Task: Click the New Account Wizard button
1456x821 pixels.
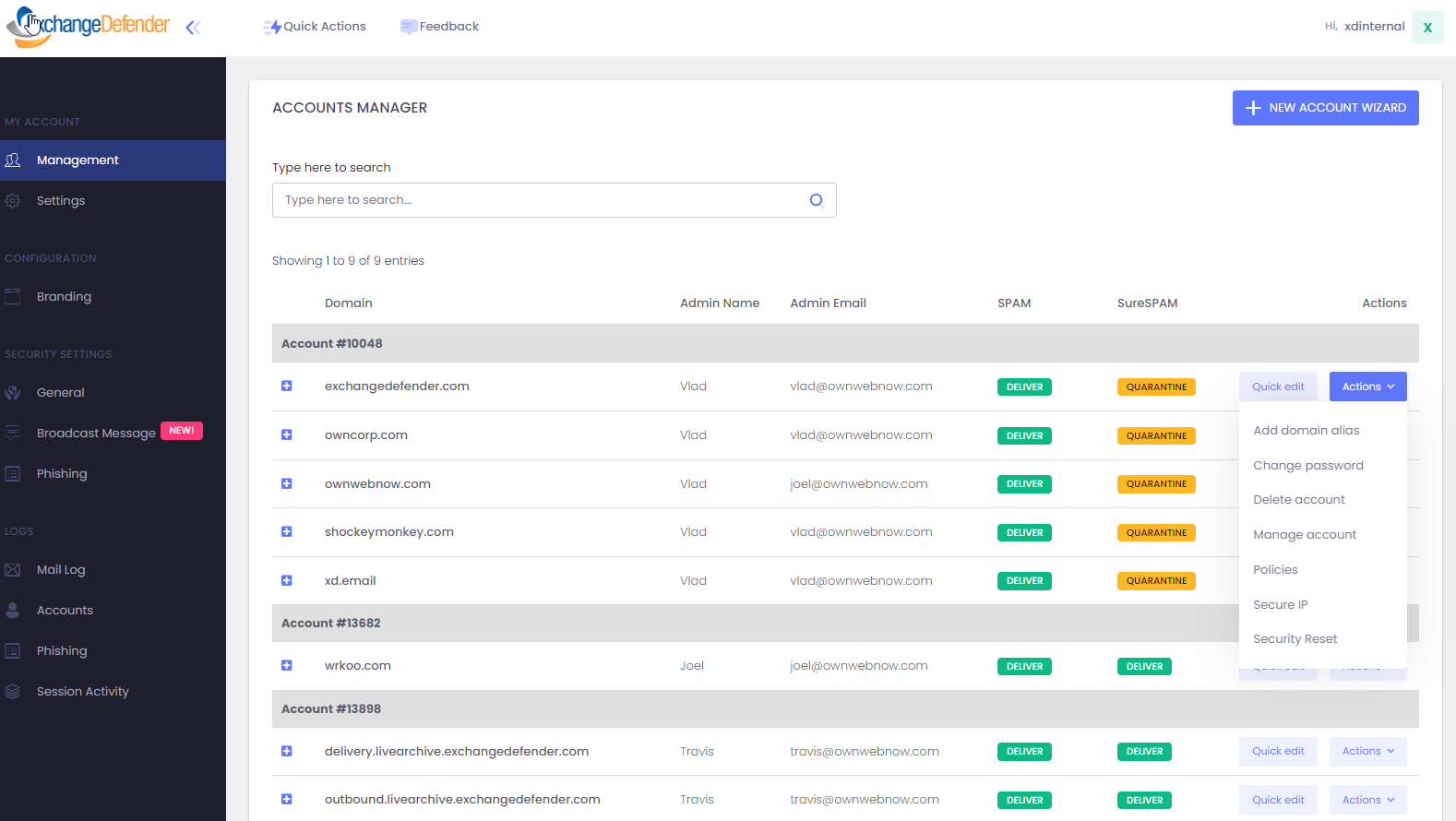Action: tap(1325, 108)
